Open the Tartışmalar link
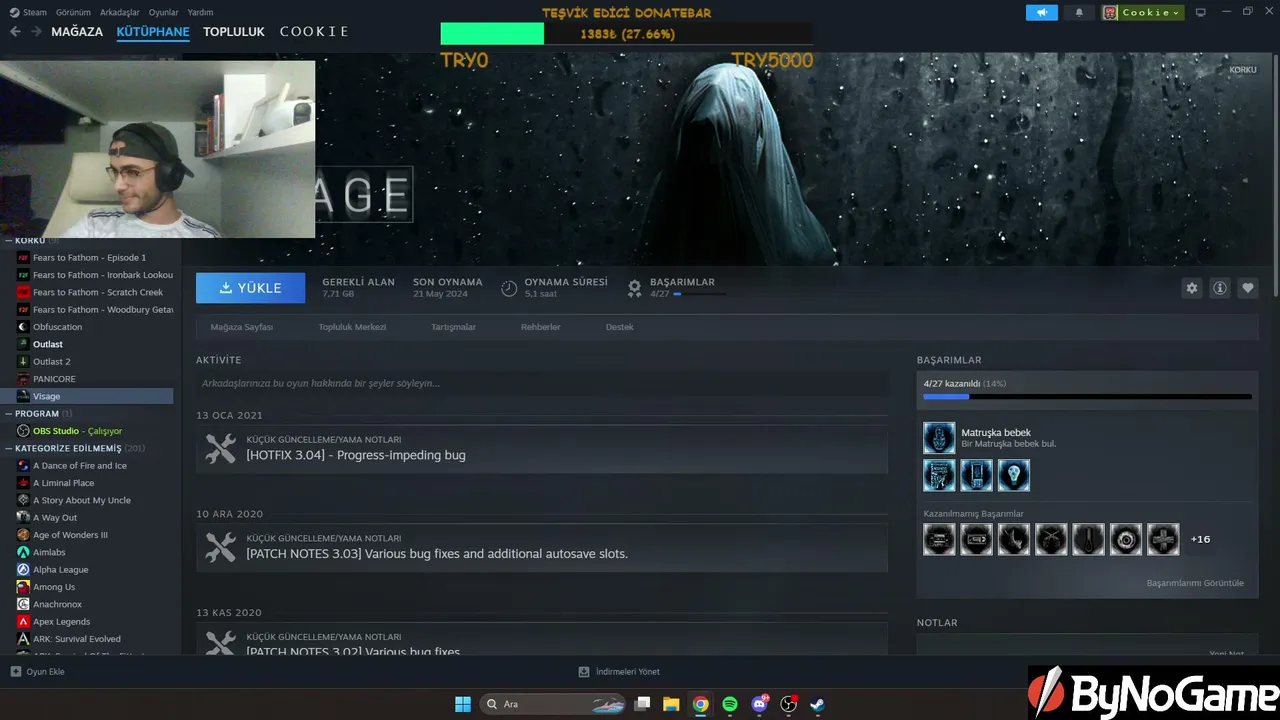This screenshot has width=1280, height=720. 453,327
